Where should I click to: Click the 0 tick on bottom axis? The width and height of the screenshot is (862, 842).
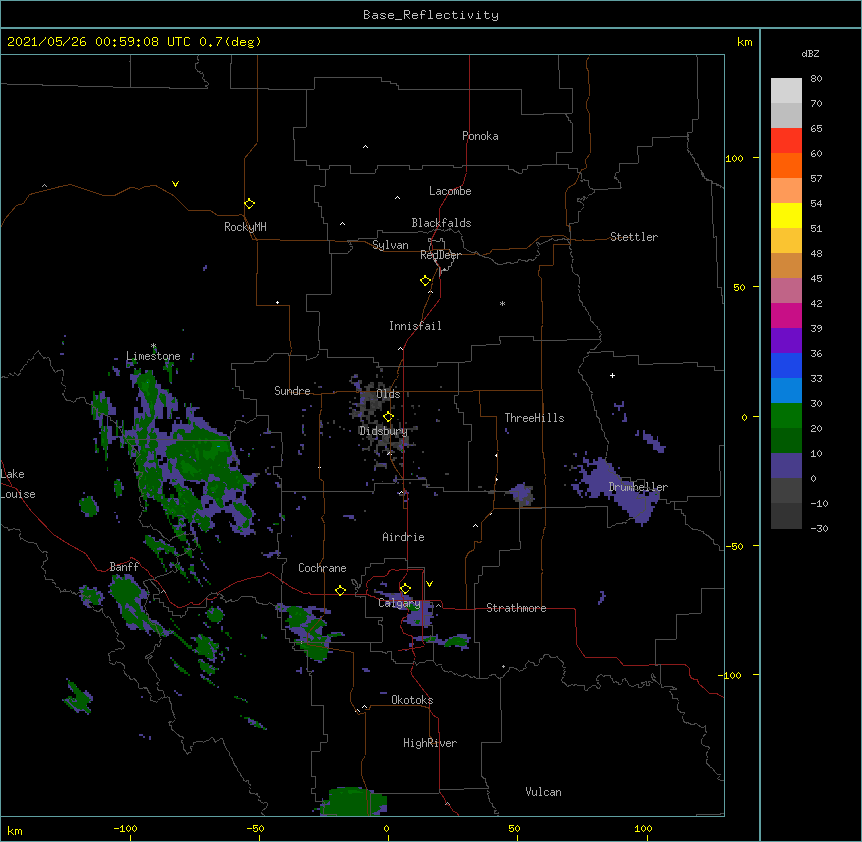click(x=386, y=828)
